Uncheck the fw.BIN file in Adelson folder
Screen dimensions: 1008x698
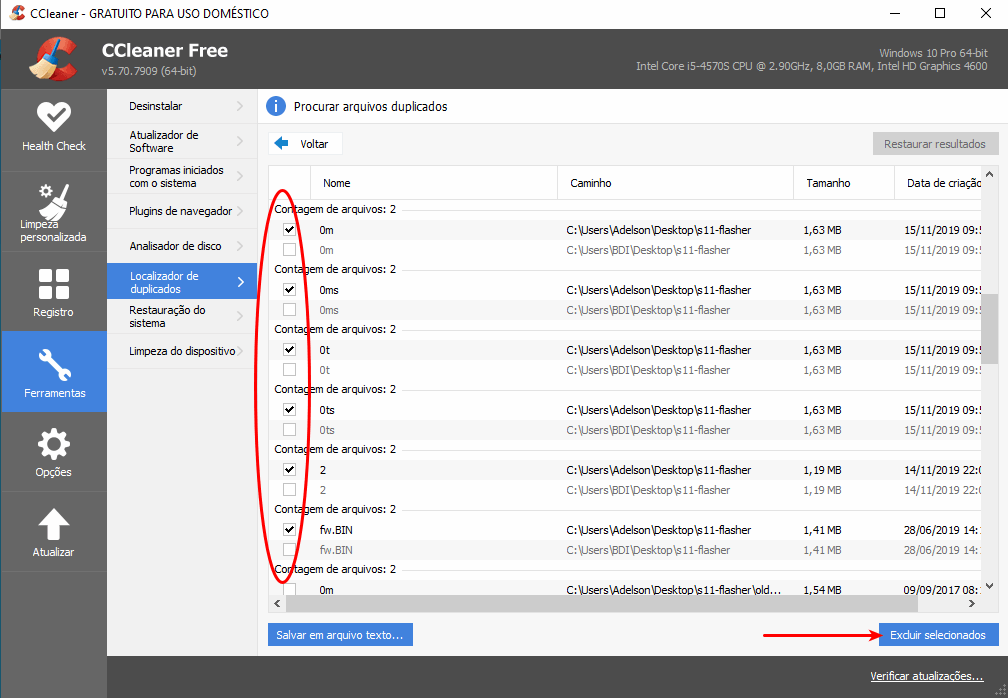(289, 530)
